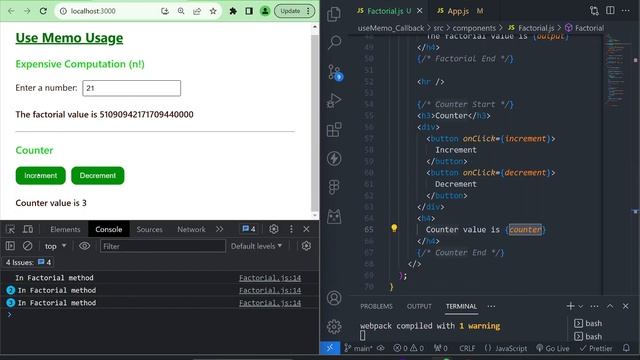Close the DevTools panel
This screenshot has width=640, height=360.
[307, 229]
